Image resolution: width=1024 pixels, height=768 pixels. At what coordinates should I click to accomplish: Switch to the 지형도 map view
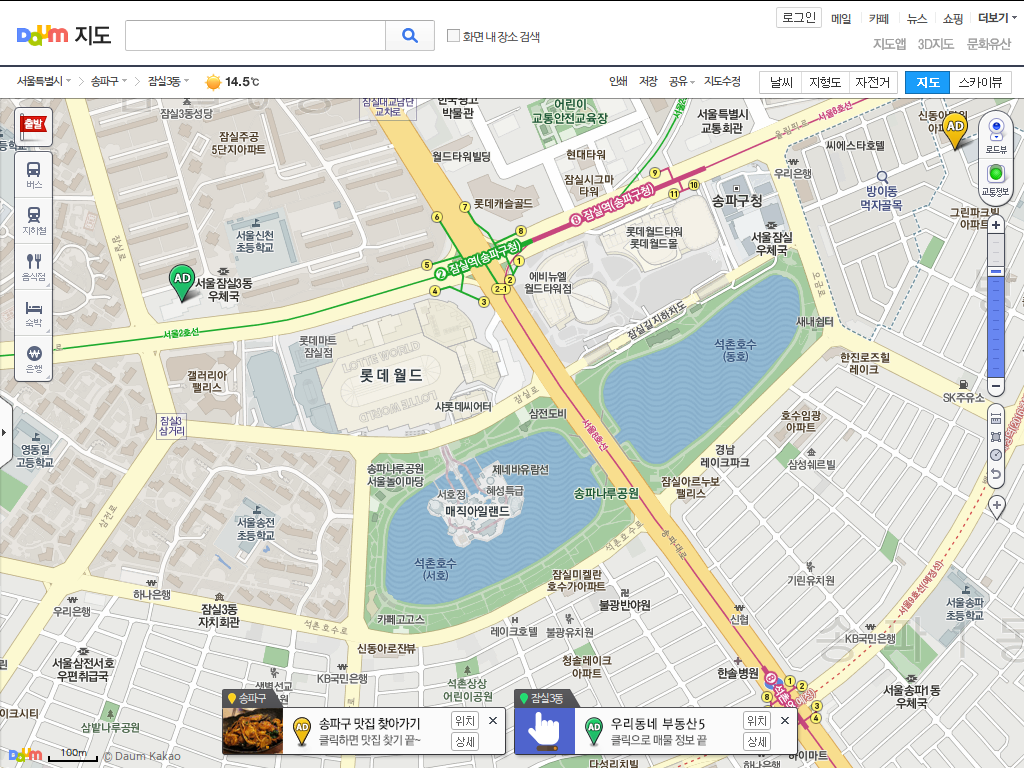824,83
